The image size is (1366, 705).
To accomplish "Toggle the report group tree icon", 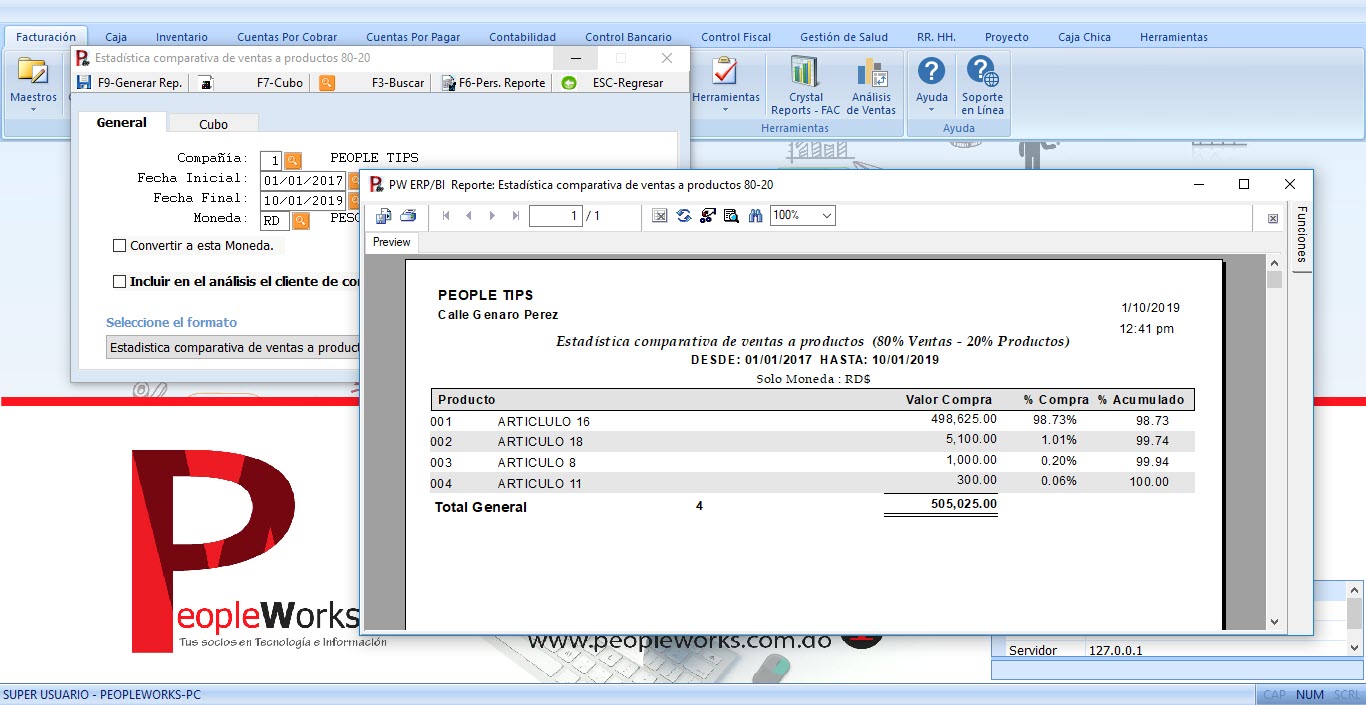I will pos(708,215).
